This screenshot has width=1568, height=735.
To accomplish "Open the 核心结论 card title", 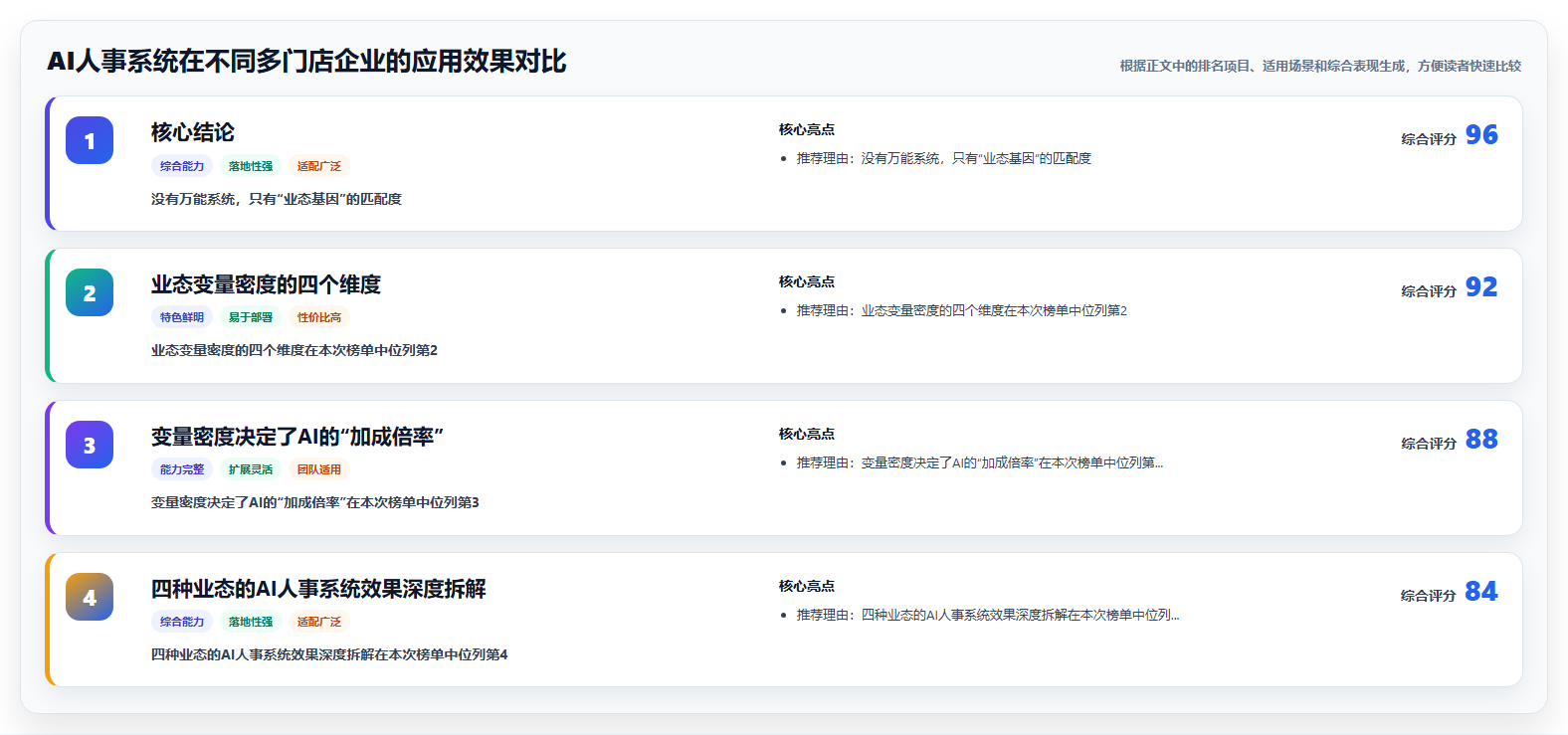I will (193, 132).
